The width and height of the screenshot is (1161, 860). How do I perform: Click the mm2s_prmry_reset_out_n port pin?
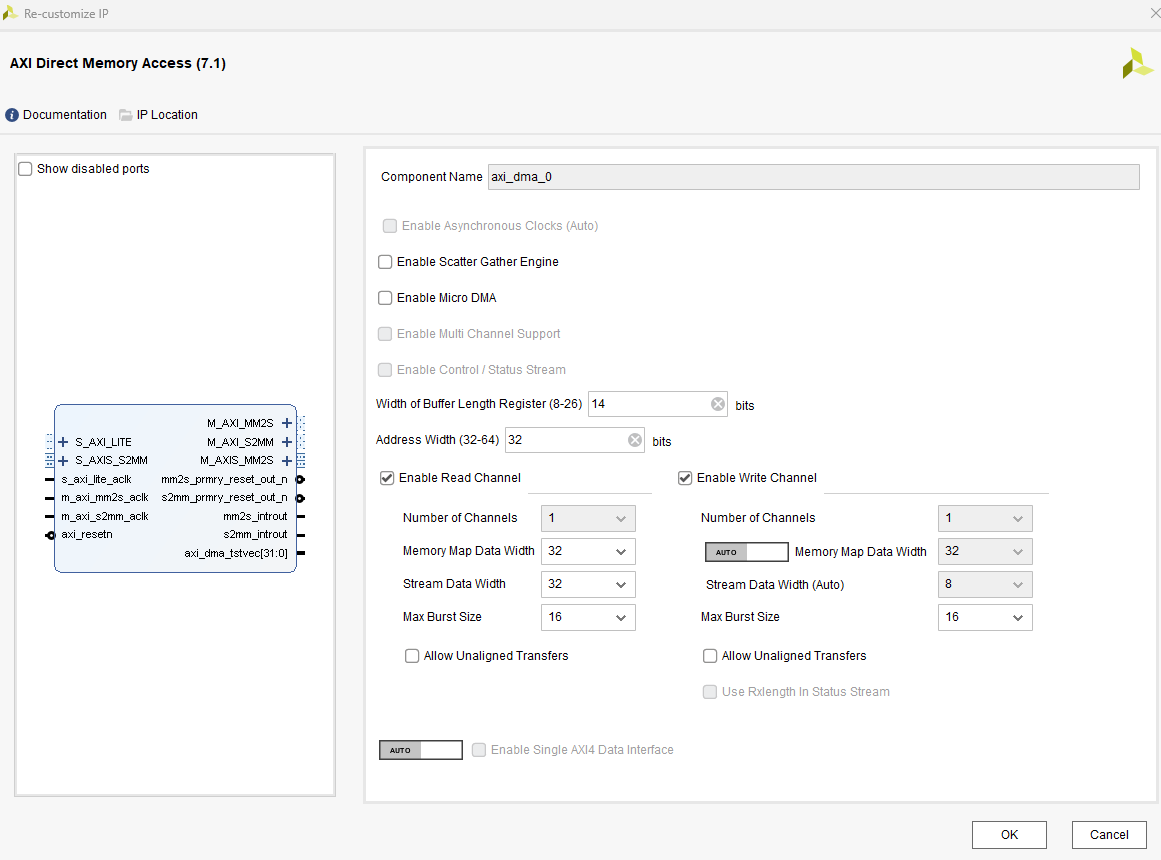[x=301, y=479]
